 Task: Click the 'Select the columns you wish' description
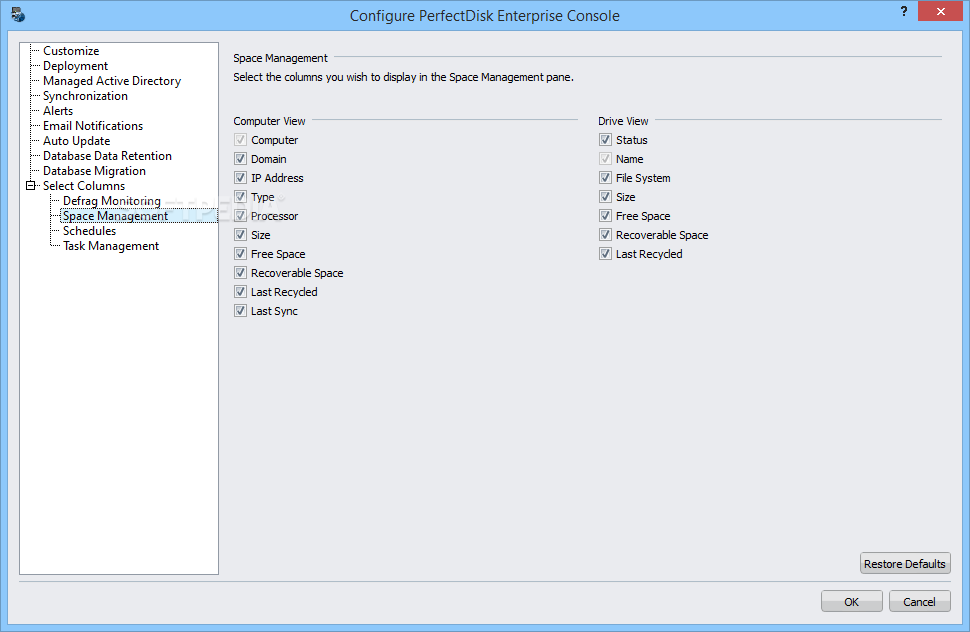[403, 77]
